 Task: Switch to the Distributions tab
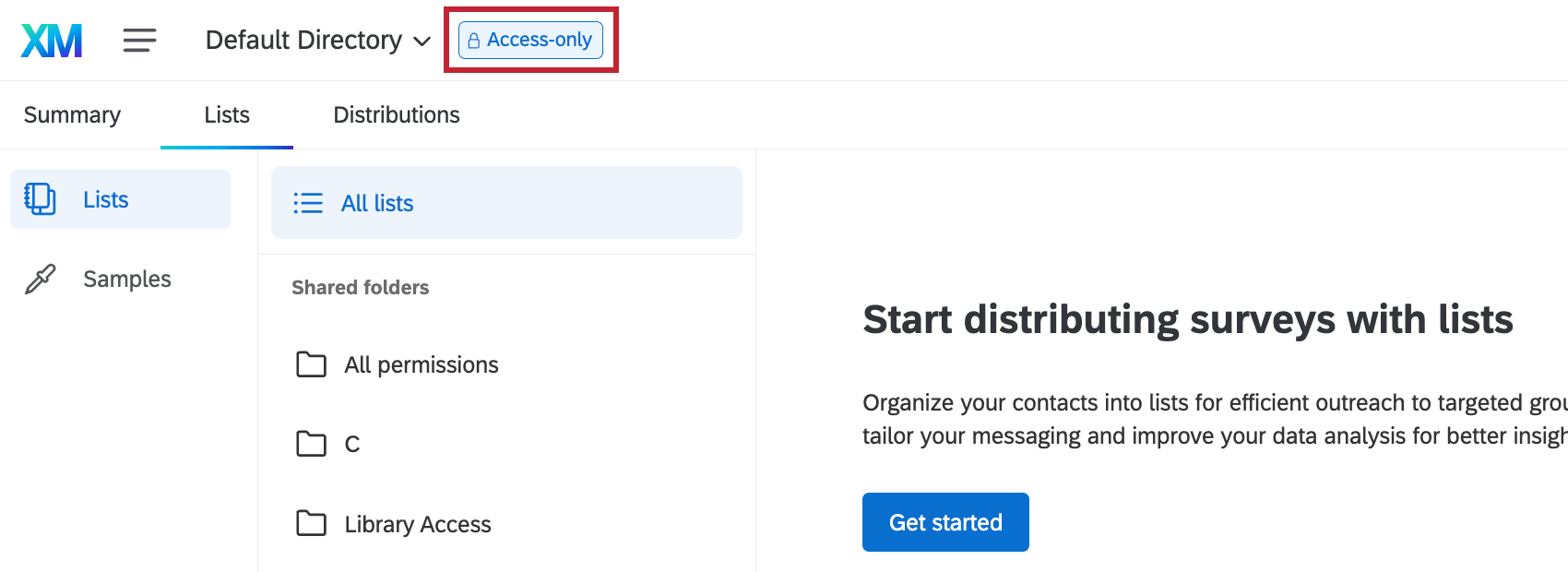coord(396,114)
